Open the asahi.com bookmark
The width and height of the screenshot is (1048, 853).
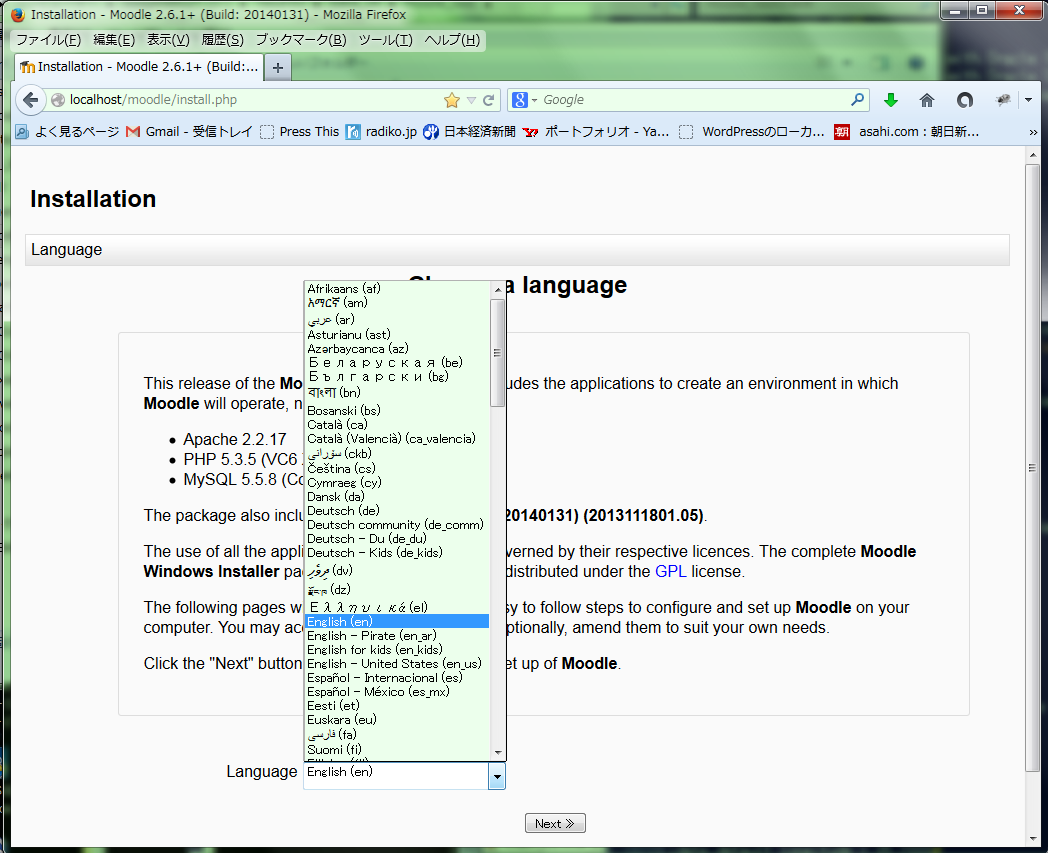(x=906, y=132)
